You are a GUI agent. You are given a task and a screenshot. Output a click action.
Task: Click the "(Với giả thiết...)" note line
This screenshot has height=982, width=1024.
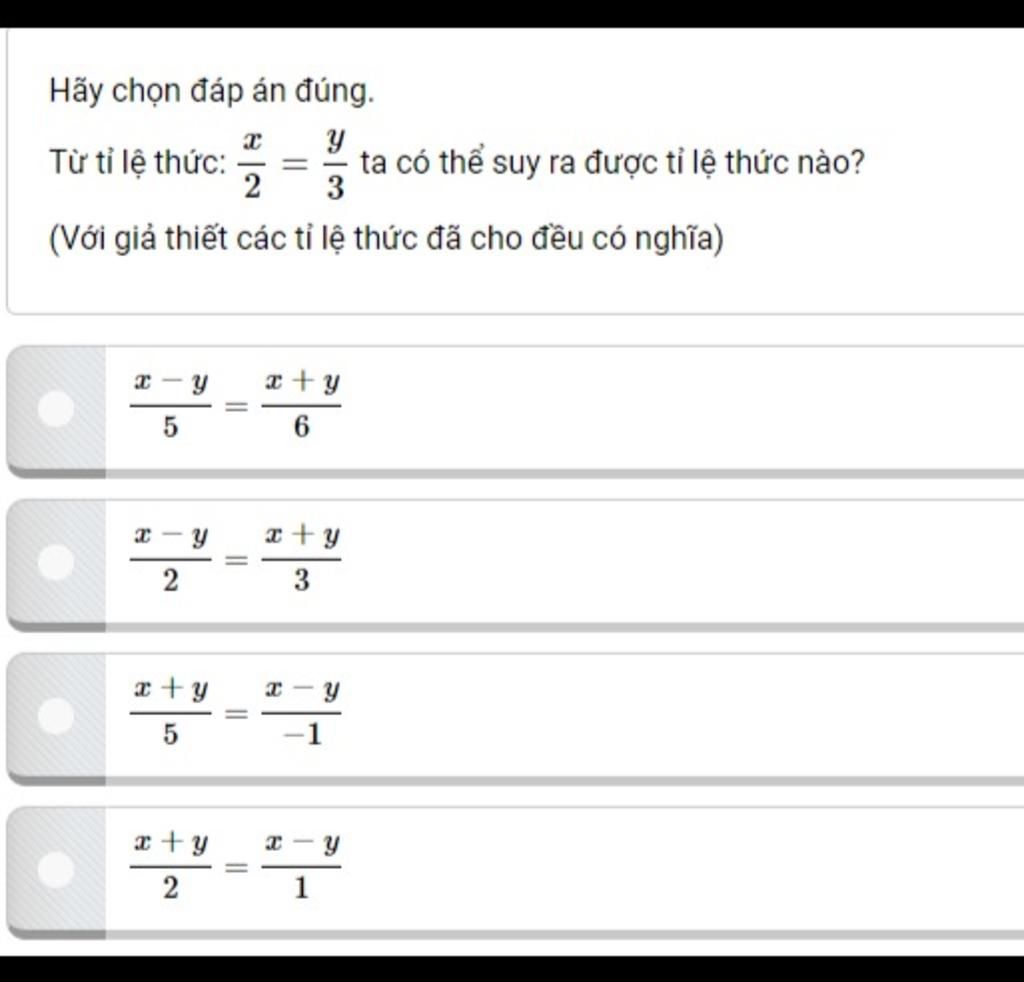(x=387, y=239)
